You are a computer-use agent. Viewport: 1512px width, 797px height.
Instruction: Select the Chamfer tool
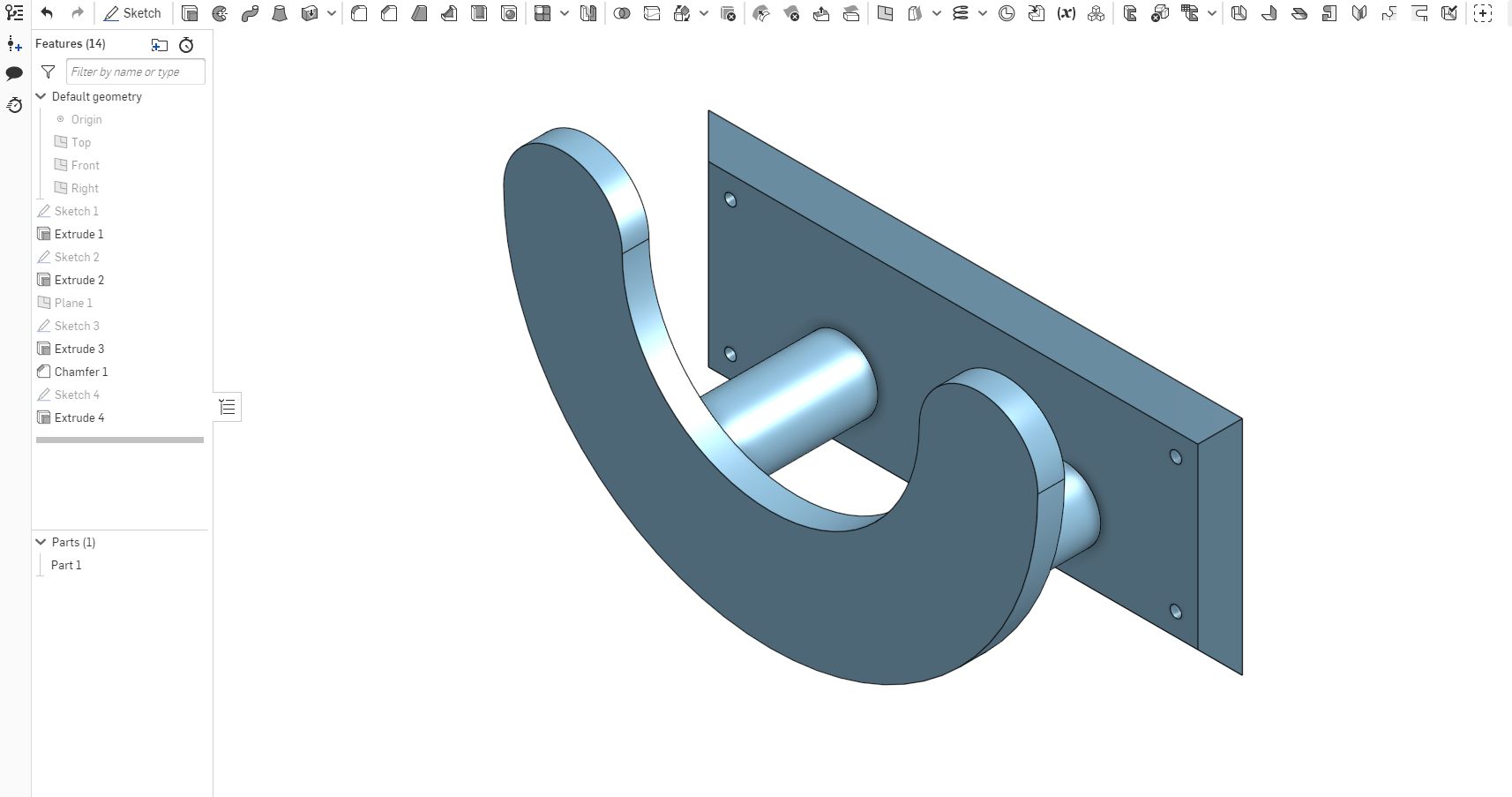[x=389, y=13]
